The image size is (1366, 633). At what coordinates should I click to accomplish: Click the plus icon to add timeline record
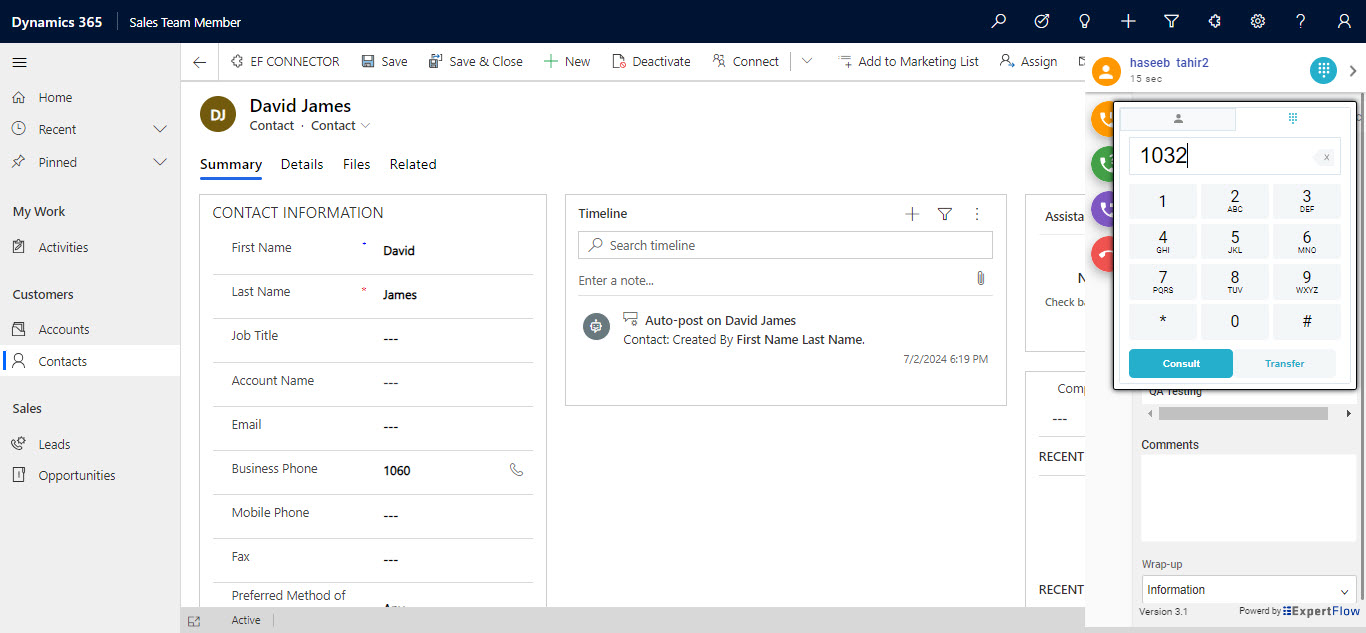pyautogui.click(x=912, y=214)
